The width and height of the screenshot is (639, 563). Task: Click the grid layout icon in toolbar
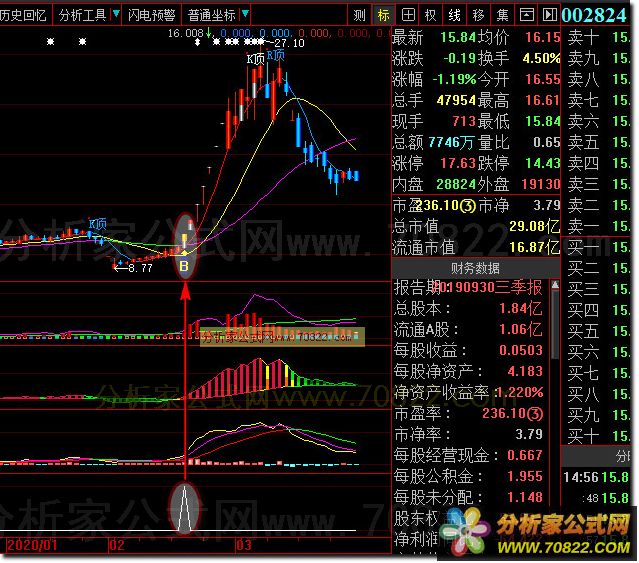coord(407,15)
